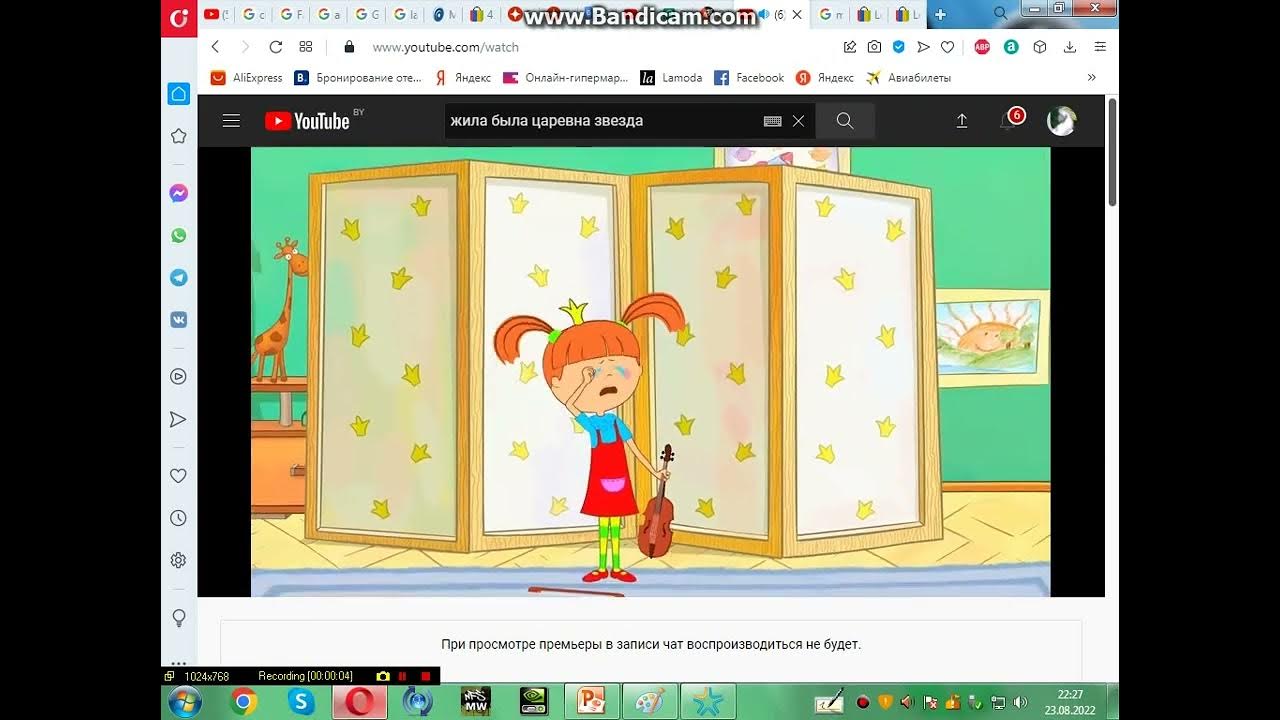
Task: Go to YouTube home via logo
Action: click(x=307, y=121)
